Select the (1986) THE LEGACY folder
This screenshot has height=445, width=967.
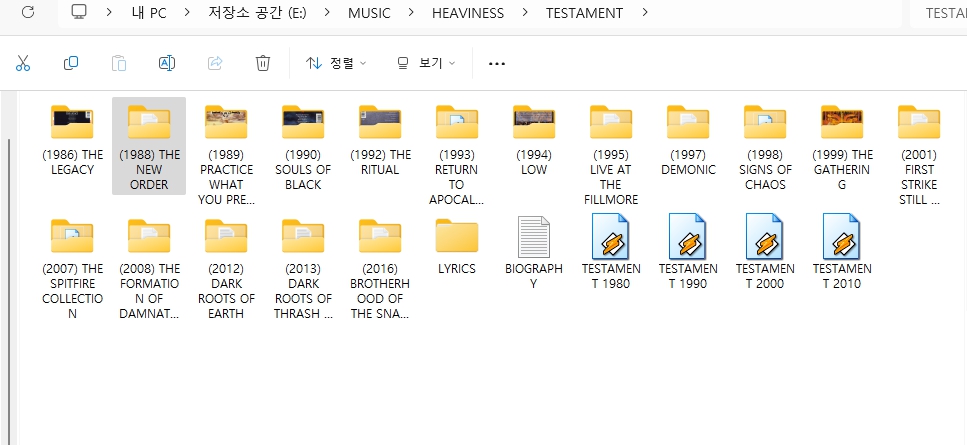click(x=72, y=139)
